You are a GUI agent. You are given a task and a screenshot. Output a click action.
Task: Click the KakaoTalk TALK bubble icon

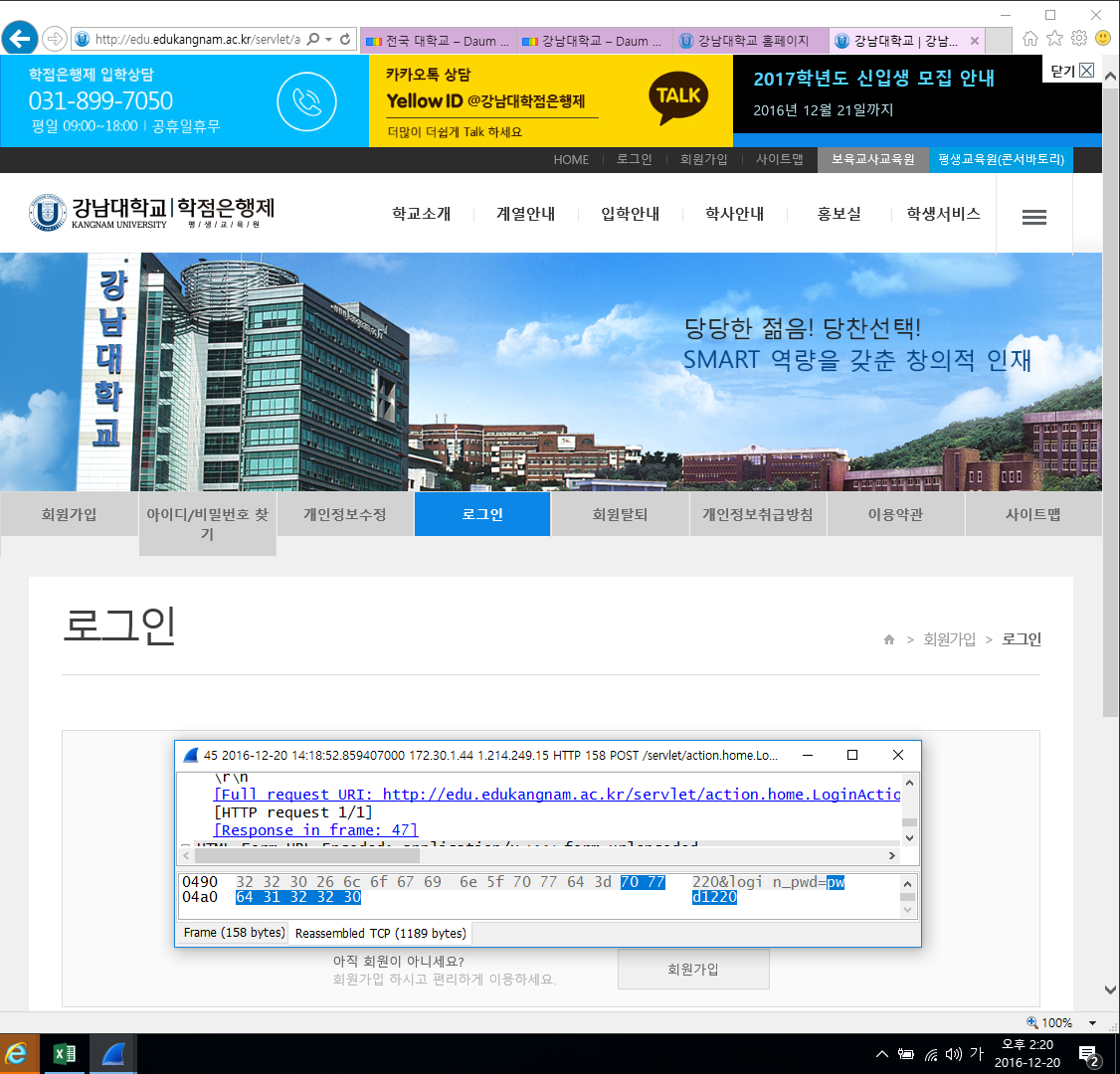[678, 97]
